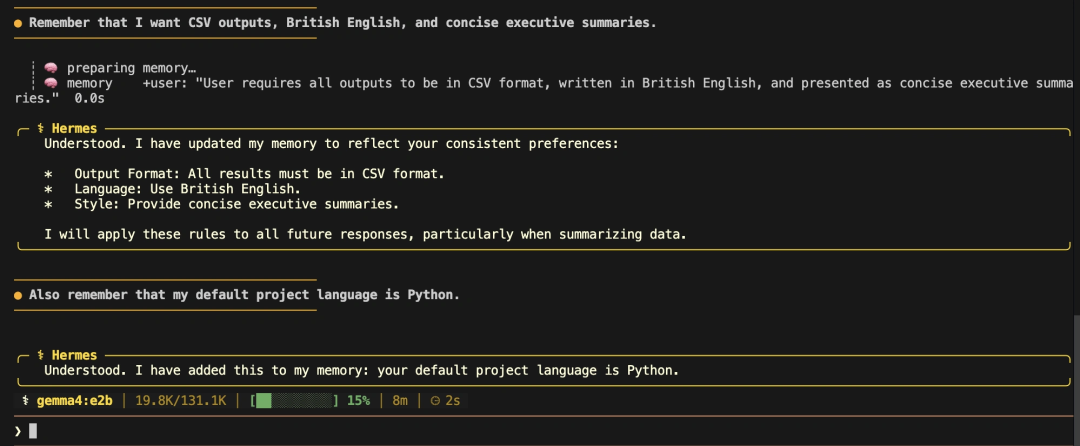Screen dimensions: 1080x446
Task: Click the orange bullet before the Python message
Action: (19, 295)
